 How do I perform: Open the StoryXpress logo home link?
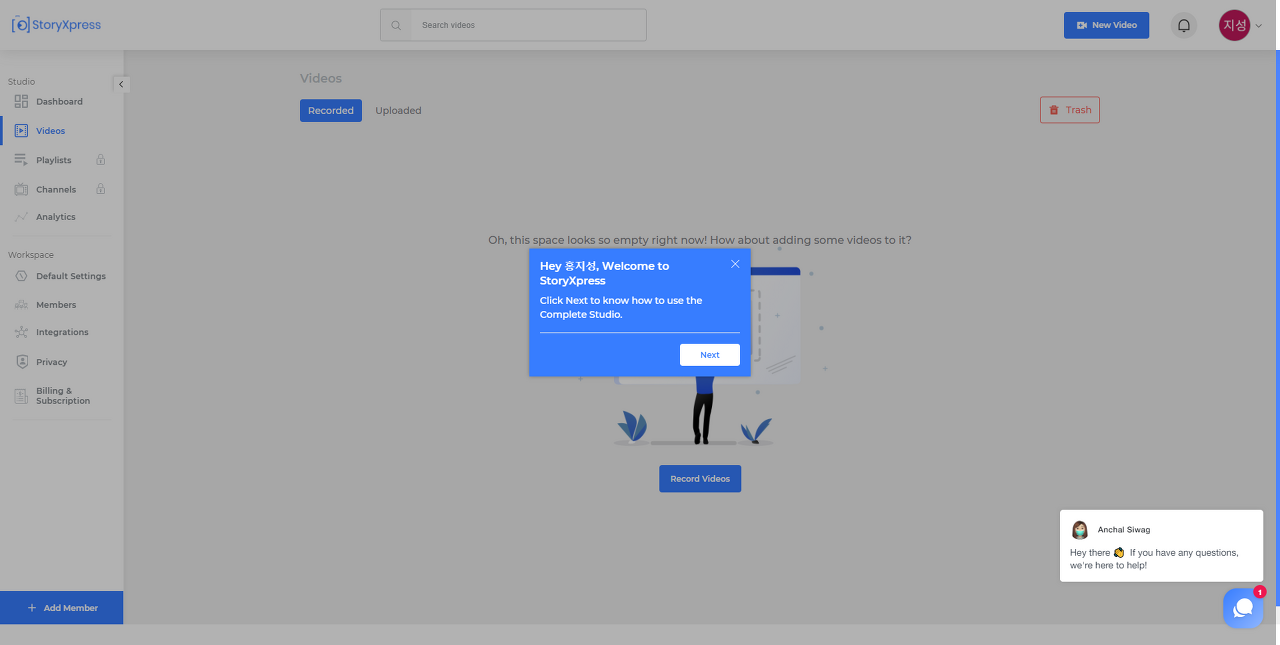click(56, 25)
